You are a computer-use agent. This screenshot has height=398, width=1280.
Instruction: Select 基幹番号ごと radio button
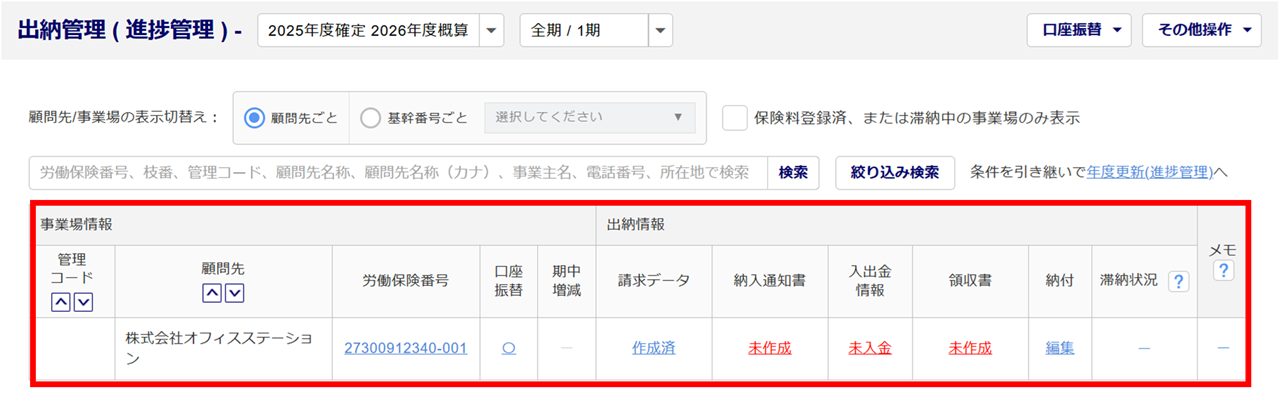click(x=370, y=118)
